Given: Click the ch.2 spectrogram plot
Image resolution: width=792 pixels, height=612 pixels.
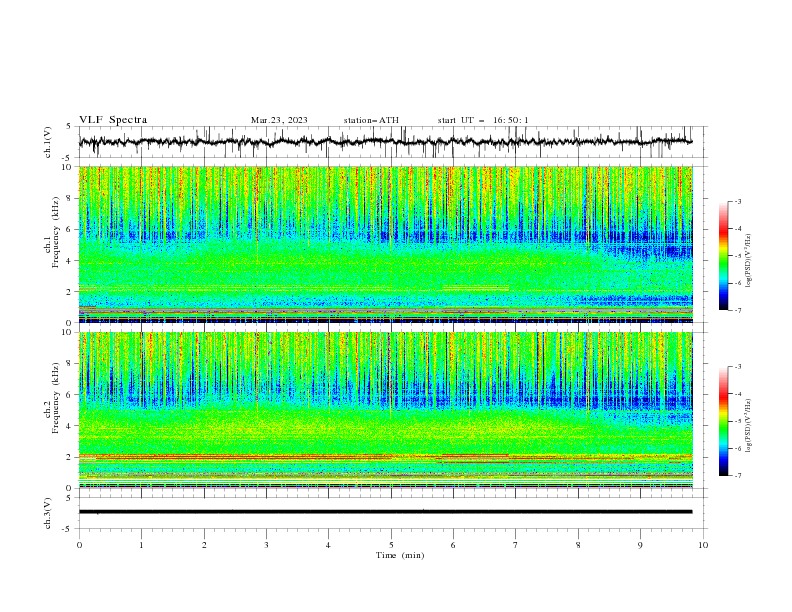Looking at the screenshot, I should [x=386, y=410].
